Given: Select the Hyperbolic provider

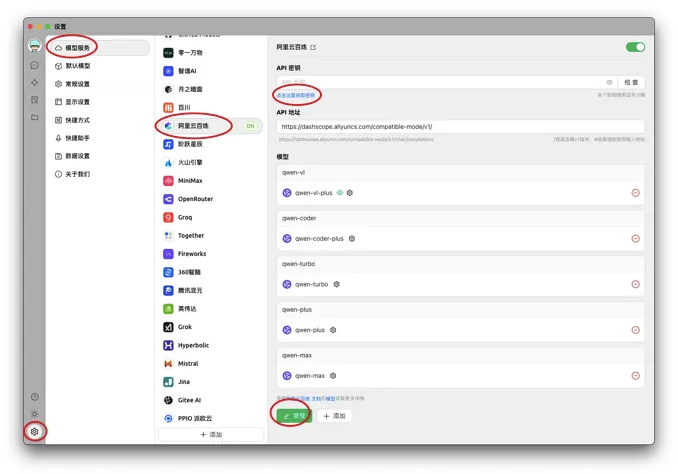Looking at the screenshot, I should click(x=210, y=345).
